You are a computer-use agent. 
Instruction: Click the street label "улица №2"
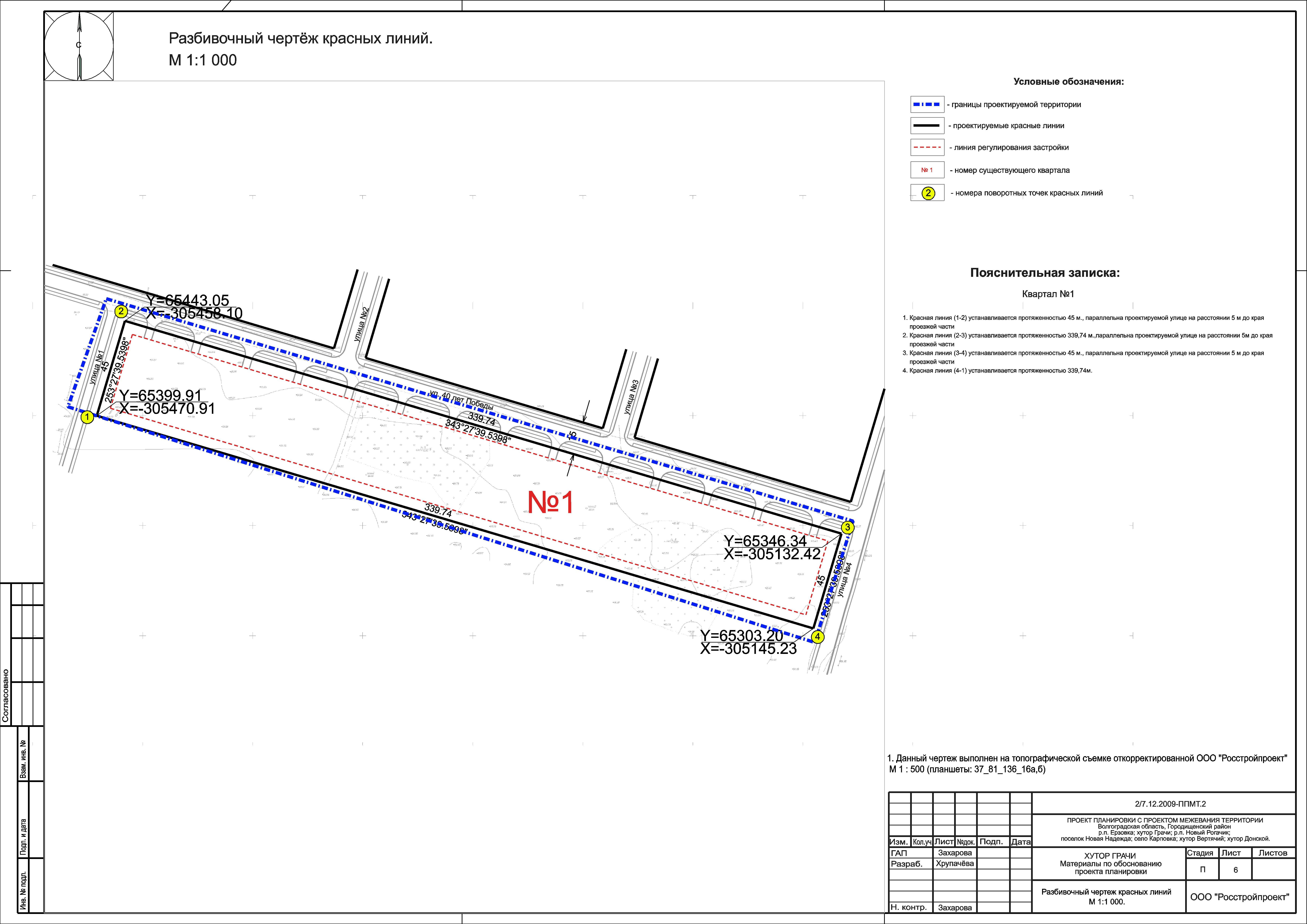pos(361,325)
